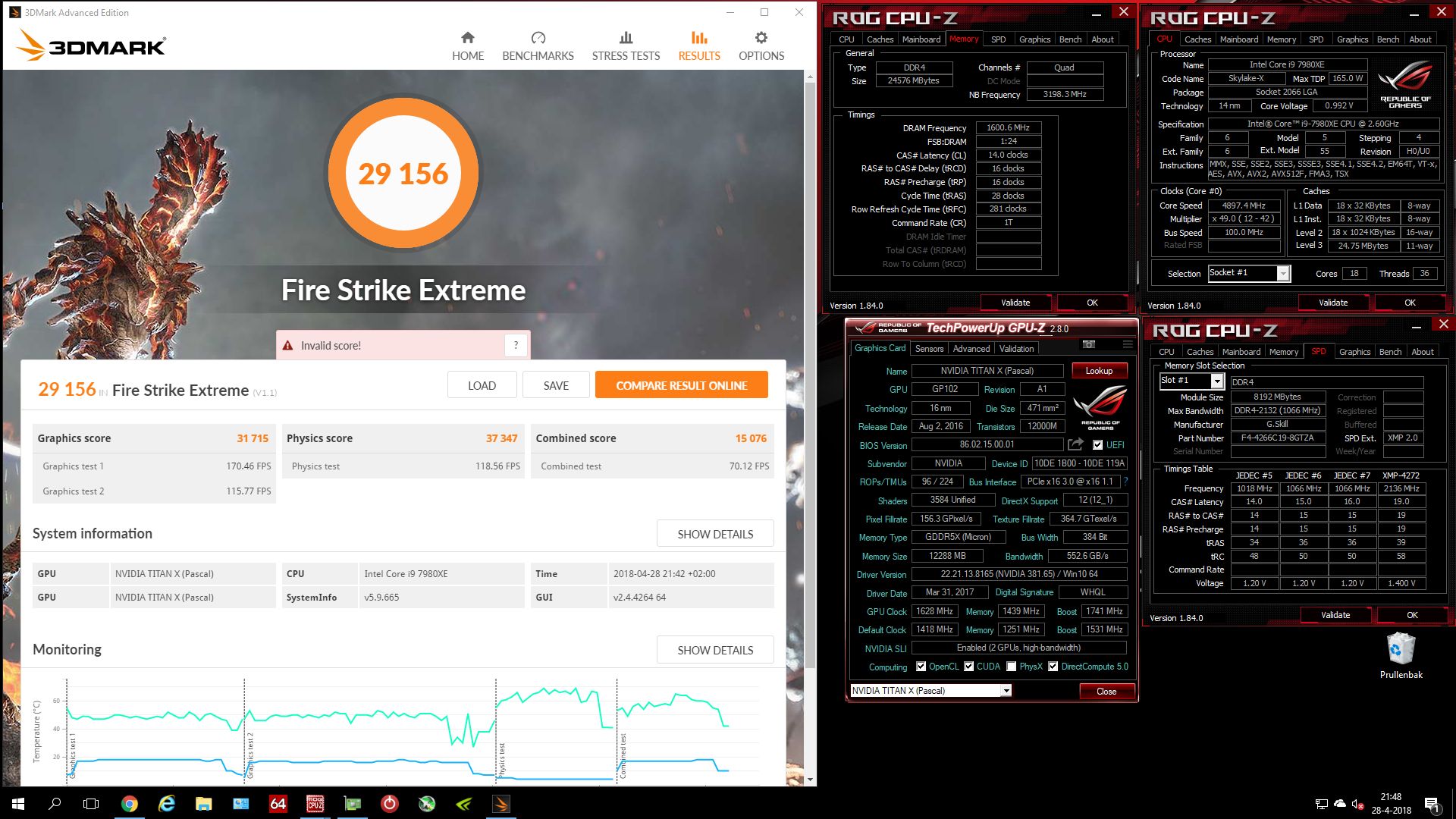The height and width of the screenshot is (819, 1456).
Task: Open the Windows Start menu
Action: [x=18, y=804]
